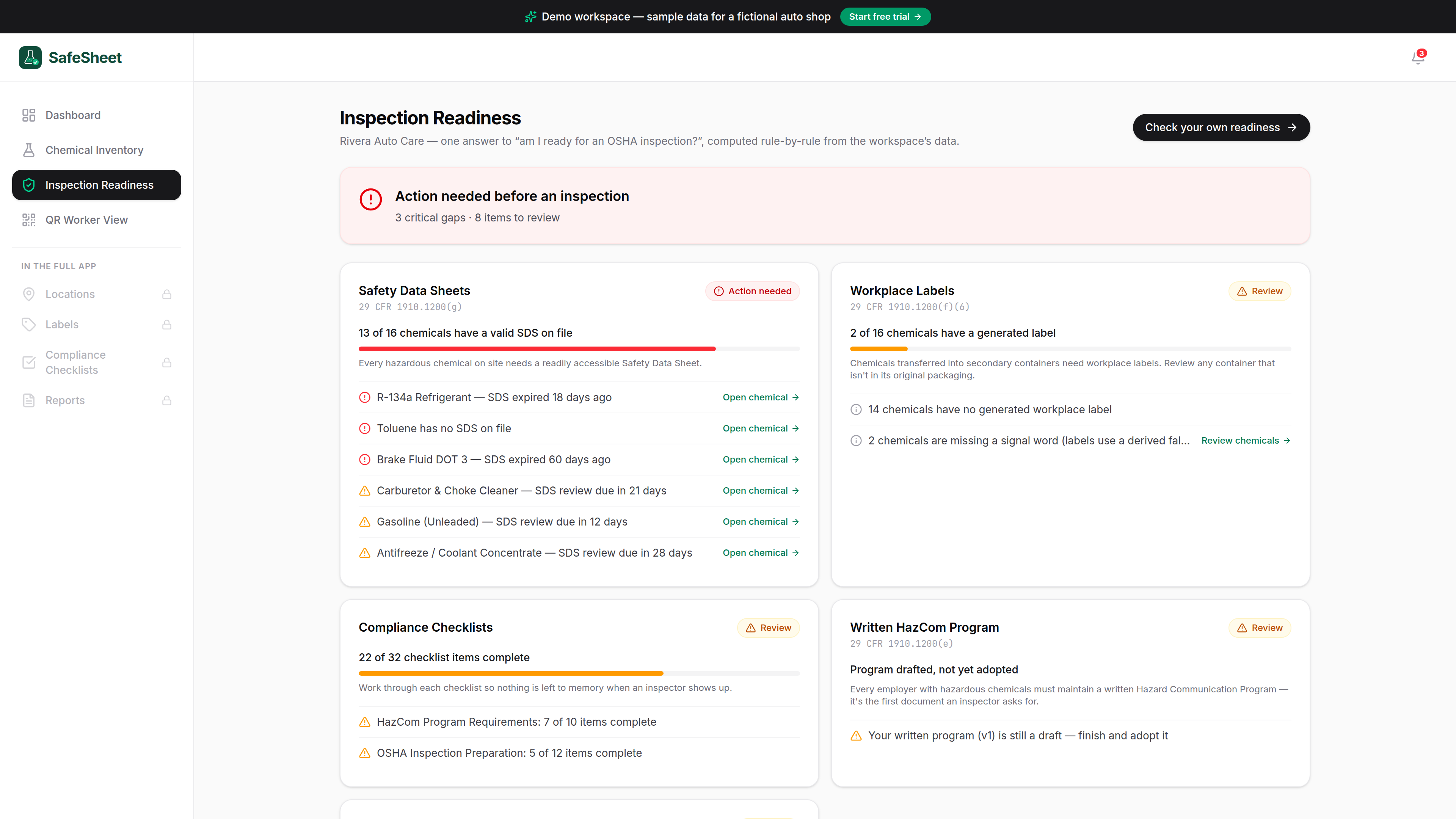Open chemical link for Toluene

[761, 428]
